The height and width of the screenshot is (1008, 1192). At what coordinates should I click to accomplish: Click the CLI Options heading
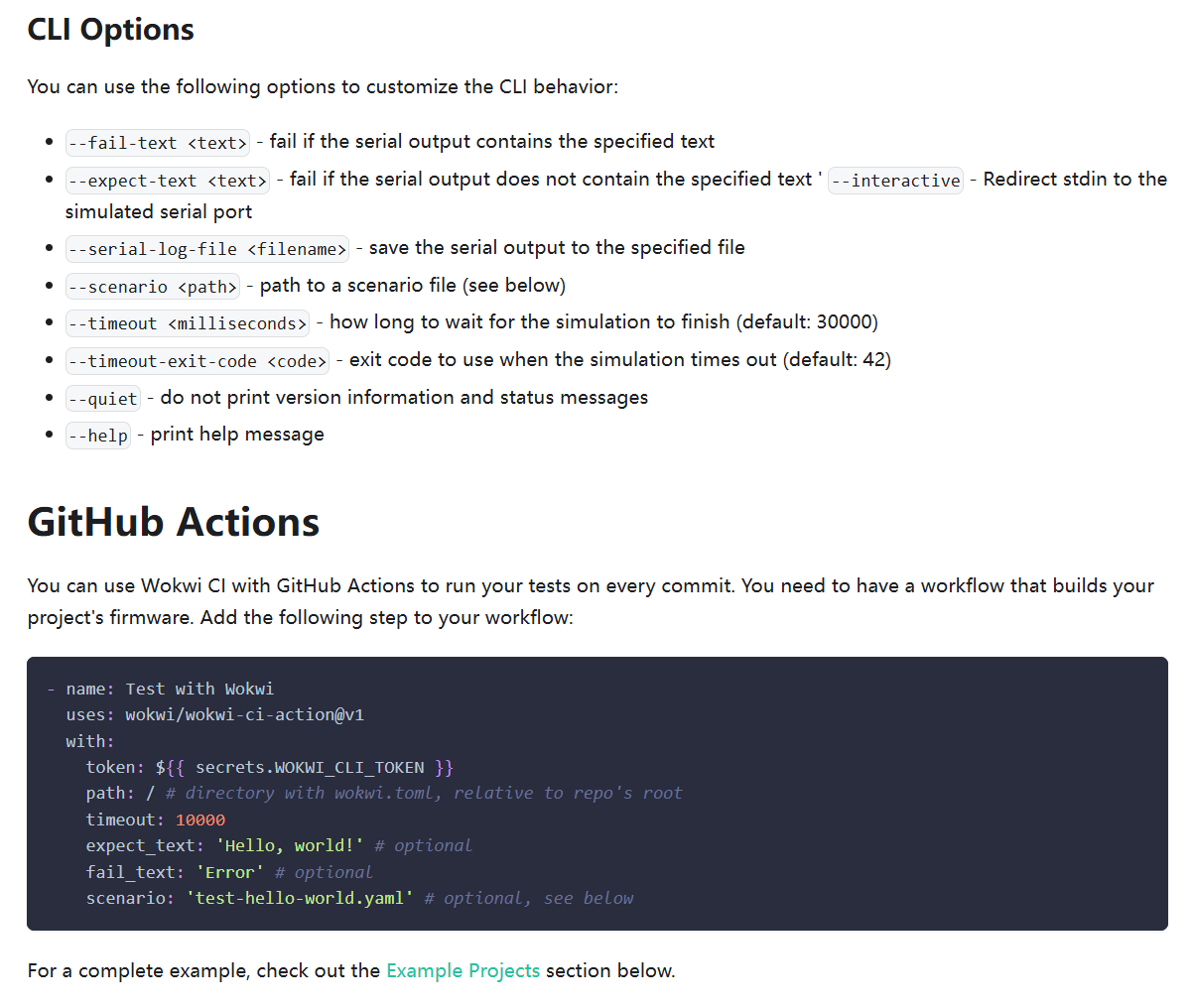point(111,30)
